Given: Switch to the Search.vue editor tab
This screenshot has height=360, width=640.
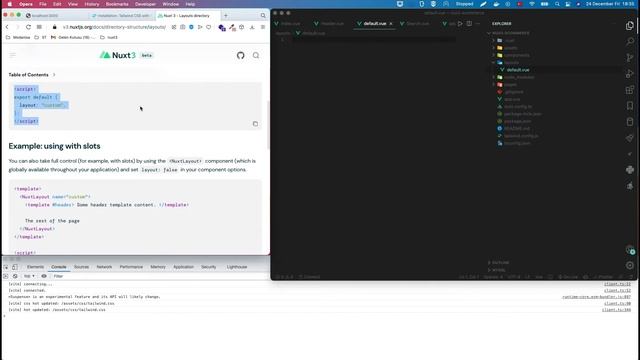Looking at the screenshot, I should (x=417, y=24).
